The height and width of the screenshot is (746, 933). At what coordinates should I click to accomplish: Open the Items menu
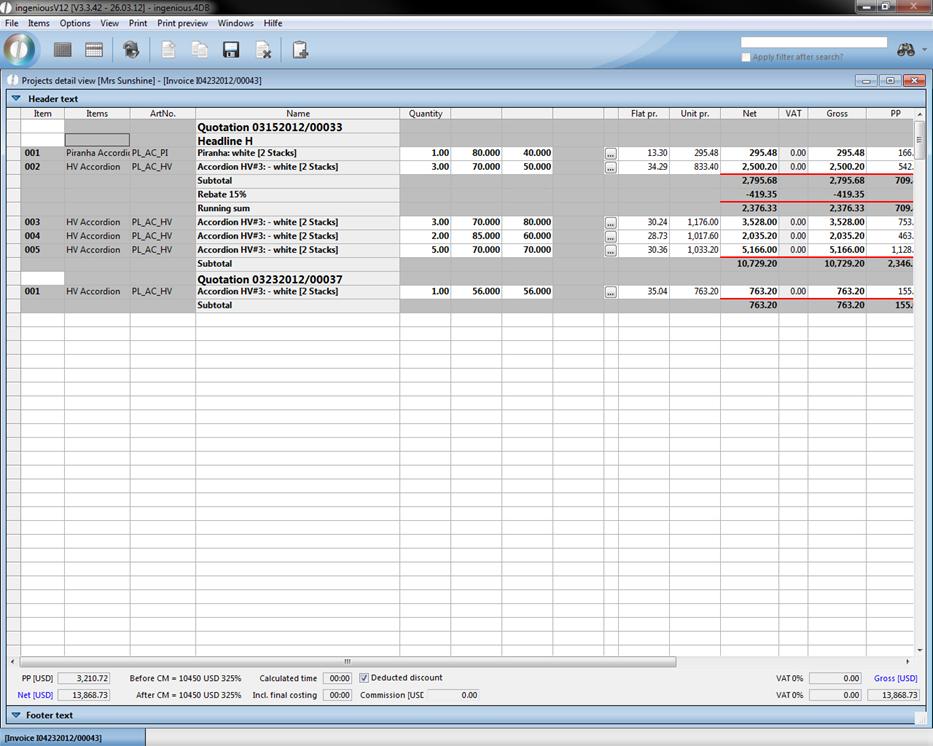(x=38, y=23)
